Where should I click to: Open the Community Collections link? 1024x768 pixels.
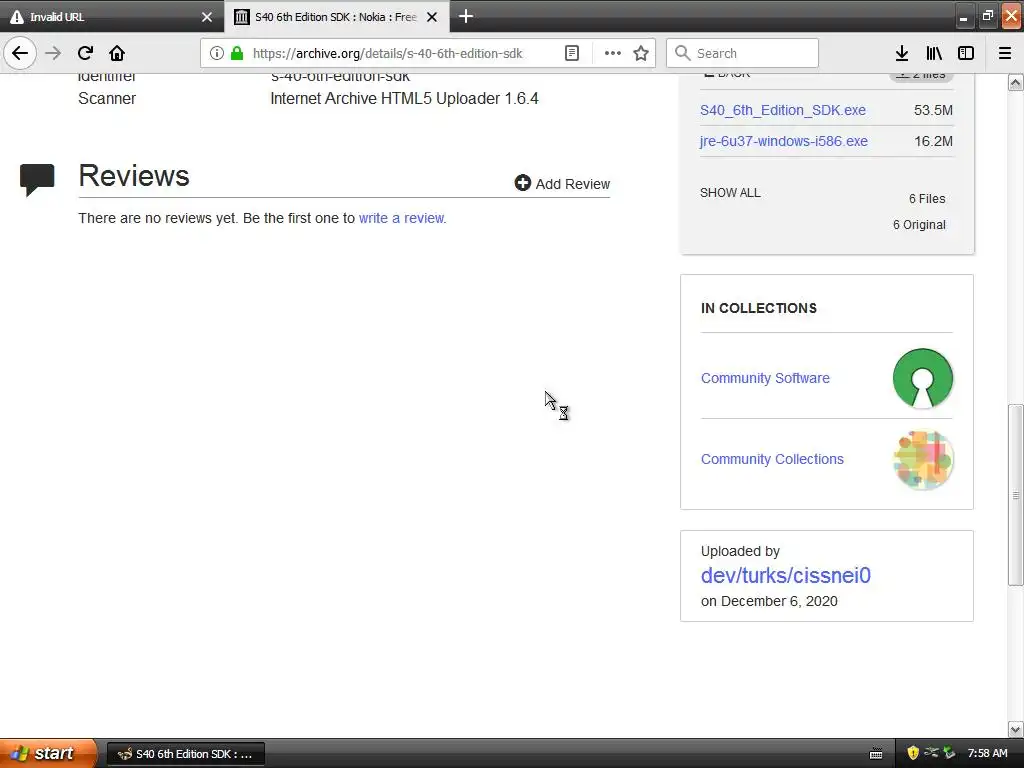click(x=772, y=459)
